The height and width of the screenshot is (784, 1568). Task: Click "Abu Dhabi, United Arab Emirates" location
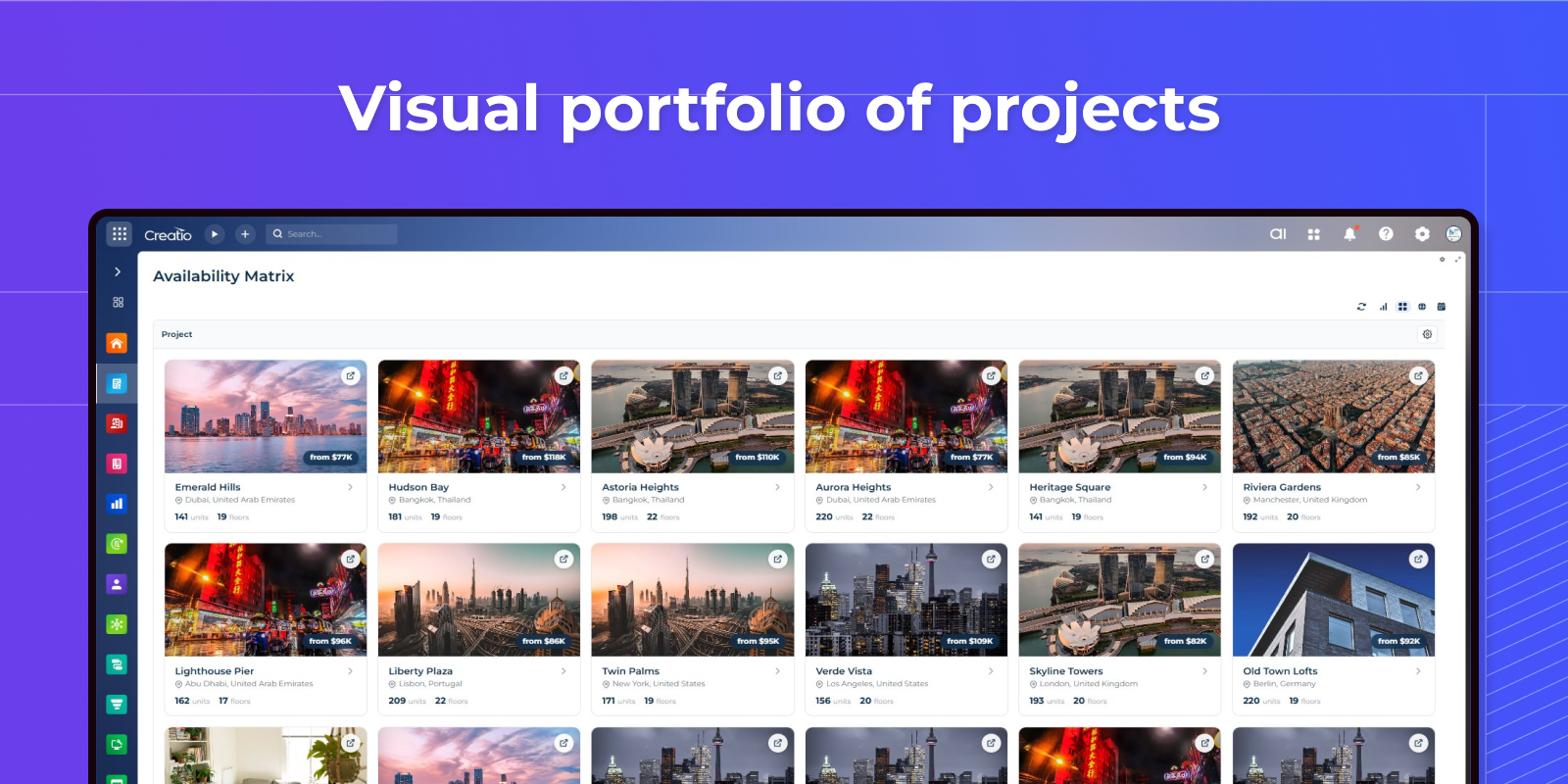[249, 684]
